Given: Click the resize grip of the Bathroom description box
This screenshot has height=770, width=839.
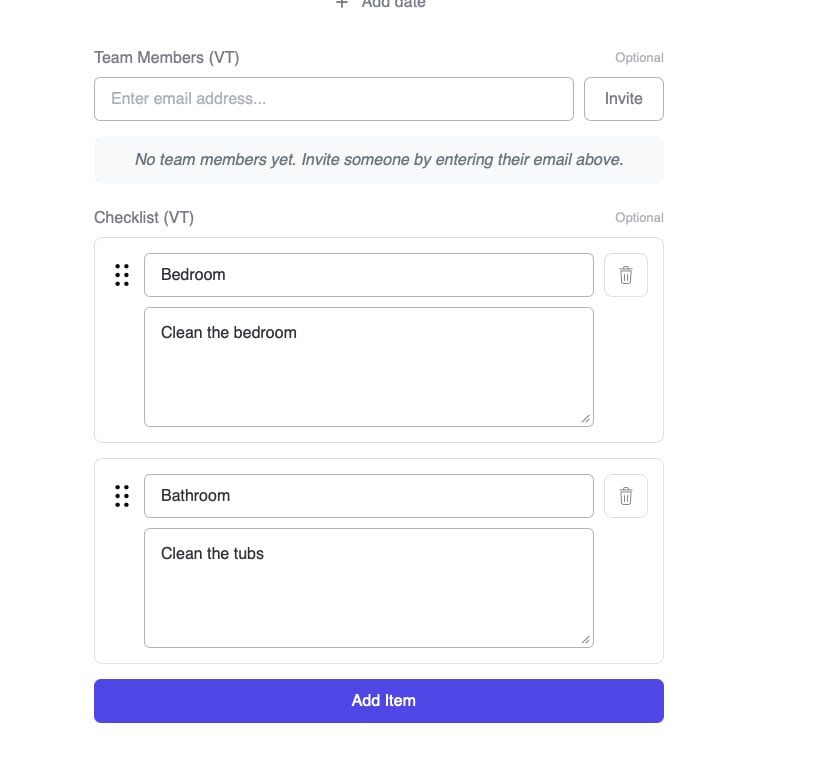Looking at the screenshot, I should tap(586, 640).
